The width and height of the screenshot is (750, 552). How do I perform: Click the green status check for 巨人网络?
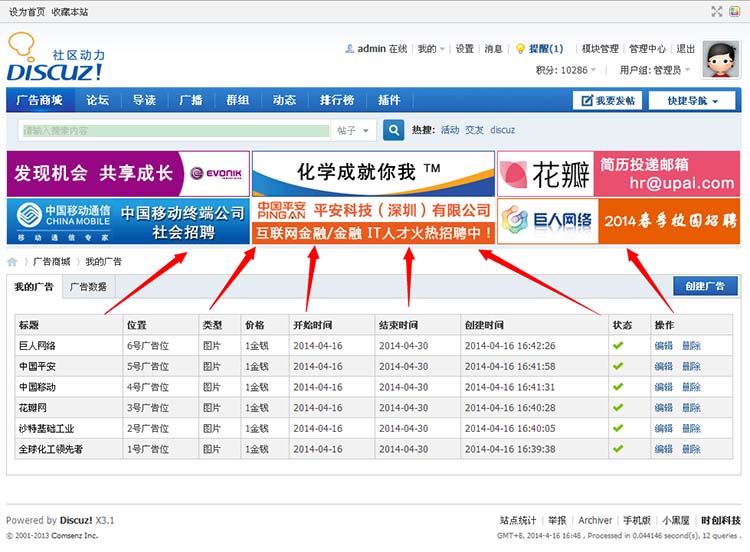[618, 345]
